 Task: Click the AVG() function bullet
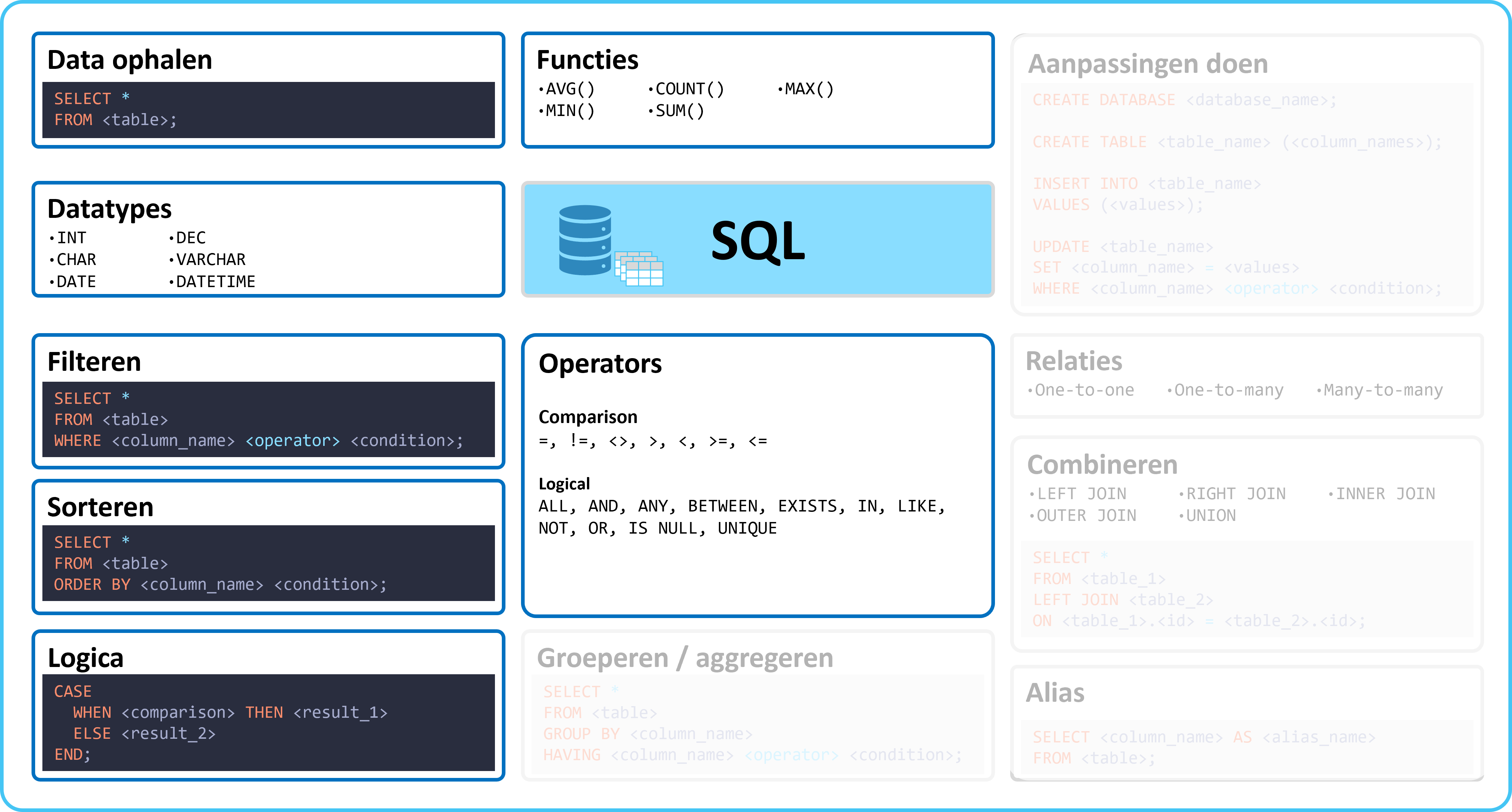point(566,89)
